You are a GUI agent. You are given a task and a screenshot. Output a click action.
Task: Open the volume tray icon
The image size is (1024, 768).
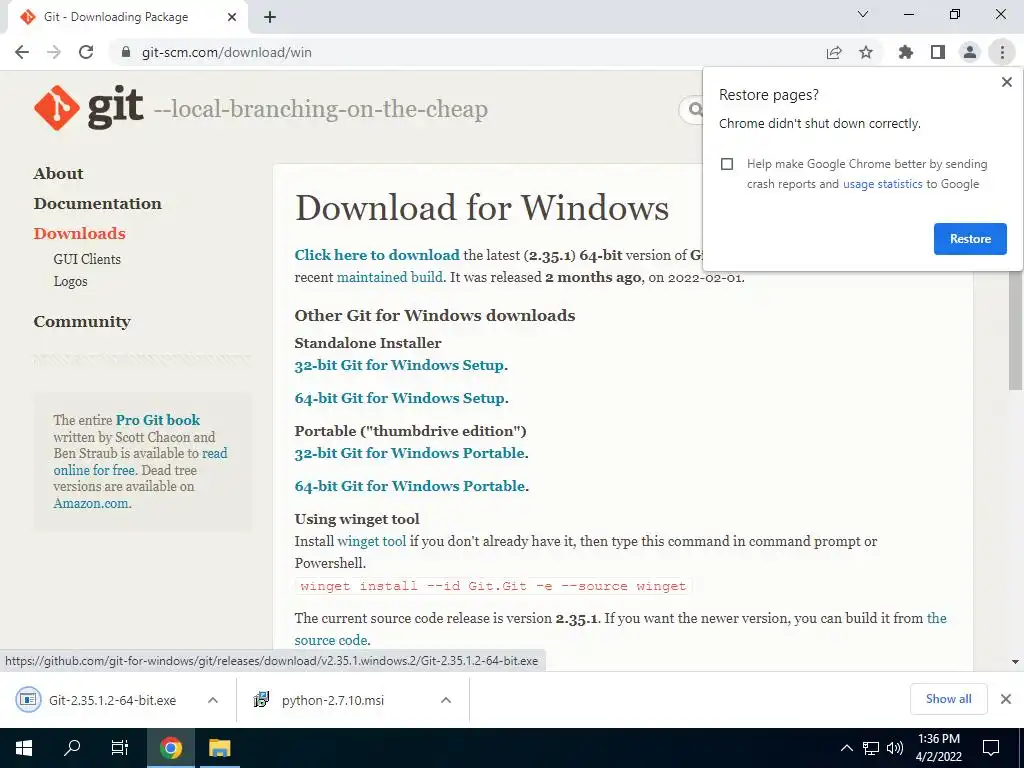(895, 748)
